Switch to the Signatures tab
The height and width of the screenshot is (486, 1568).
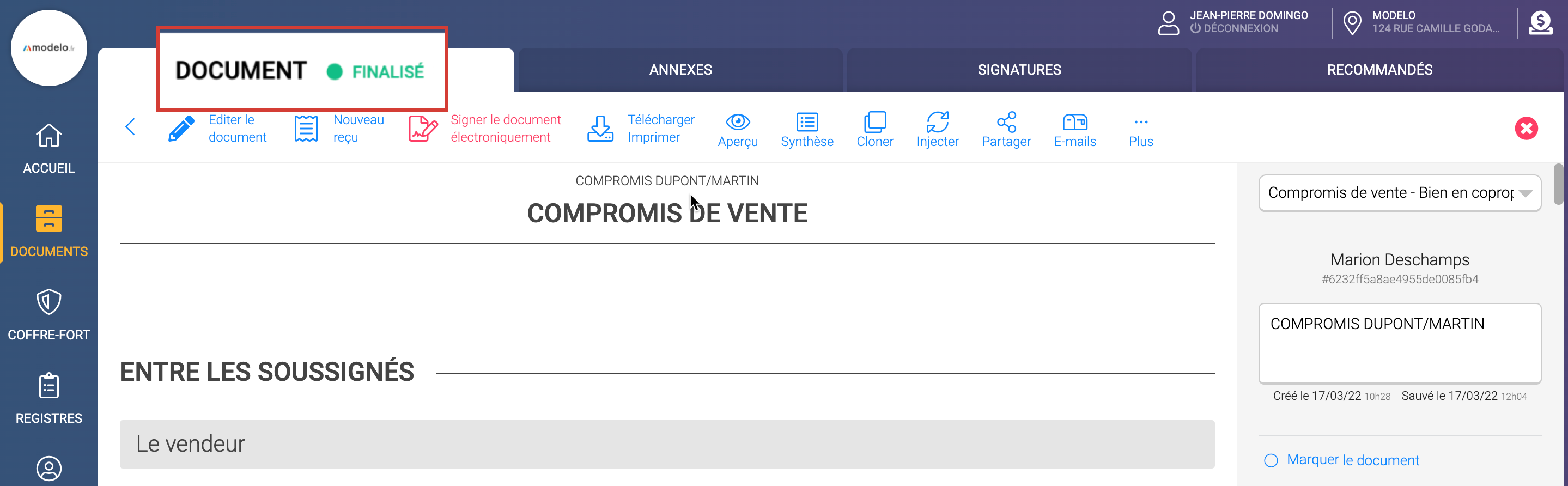pyautogui.click(x=1018, y=70)
